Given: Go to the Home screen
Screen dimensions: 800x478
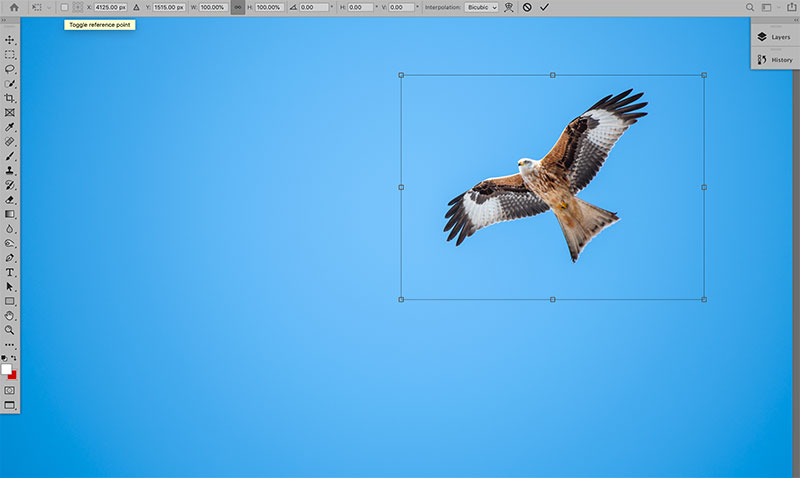Looking at the screenshot, I should pos(14,7).
